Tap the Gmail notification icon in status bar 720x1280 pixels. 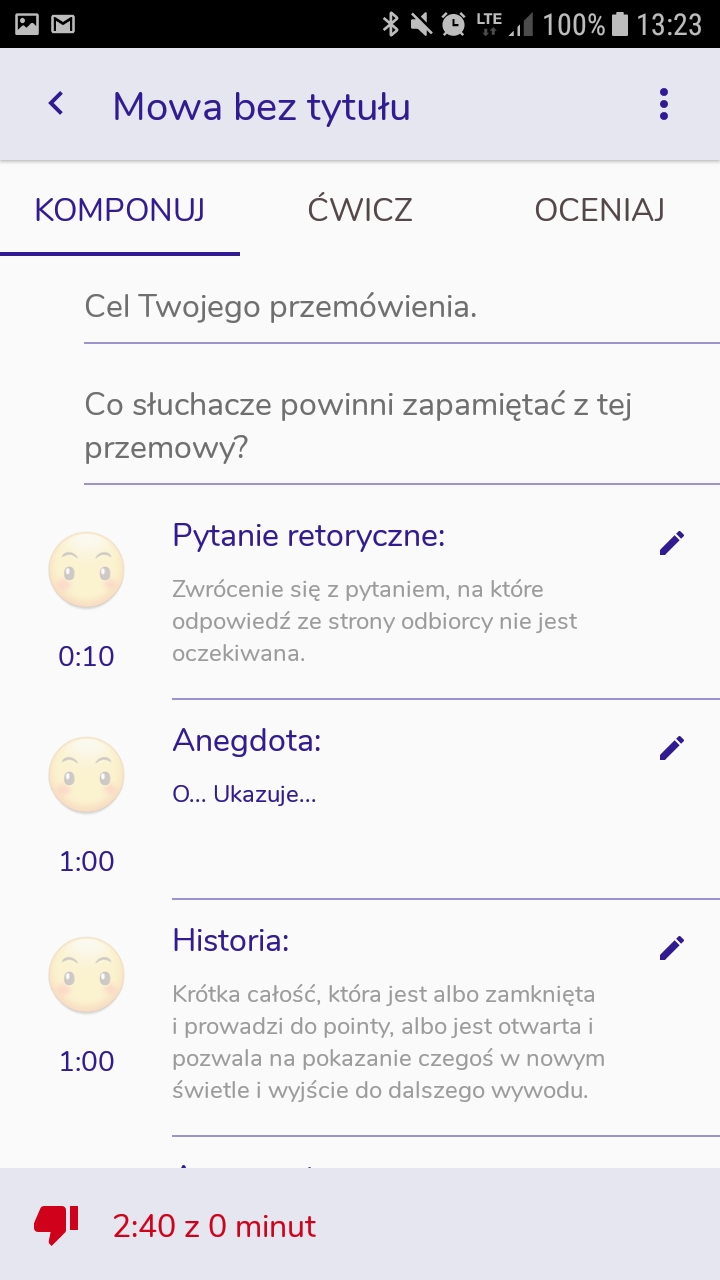tap(63, 23)
